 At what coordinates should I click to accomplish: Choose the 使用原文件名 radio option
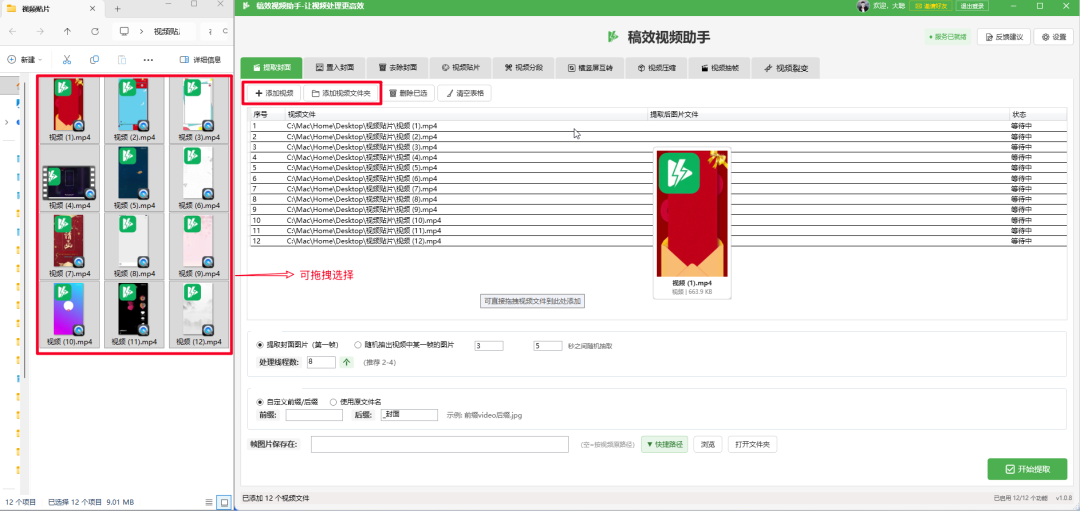[x=333, y=401]
